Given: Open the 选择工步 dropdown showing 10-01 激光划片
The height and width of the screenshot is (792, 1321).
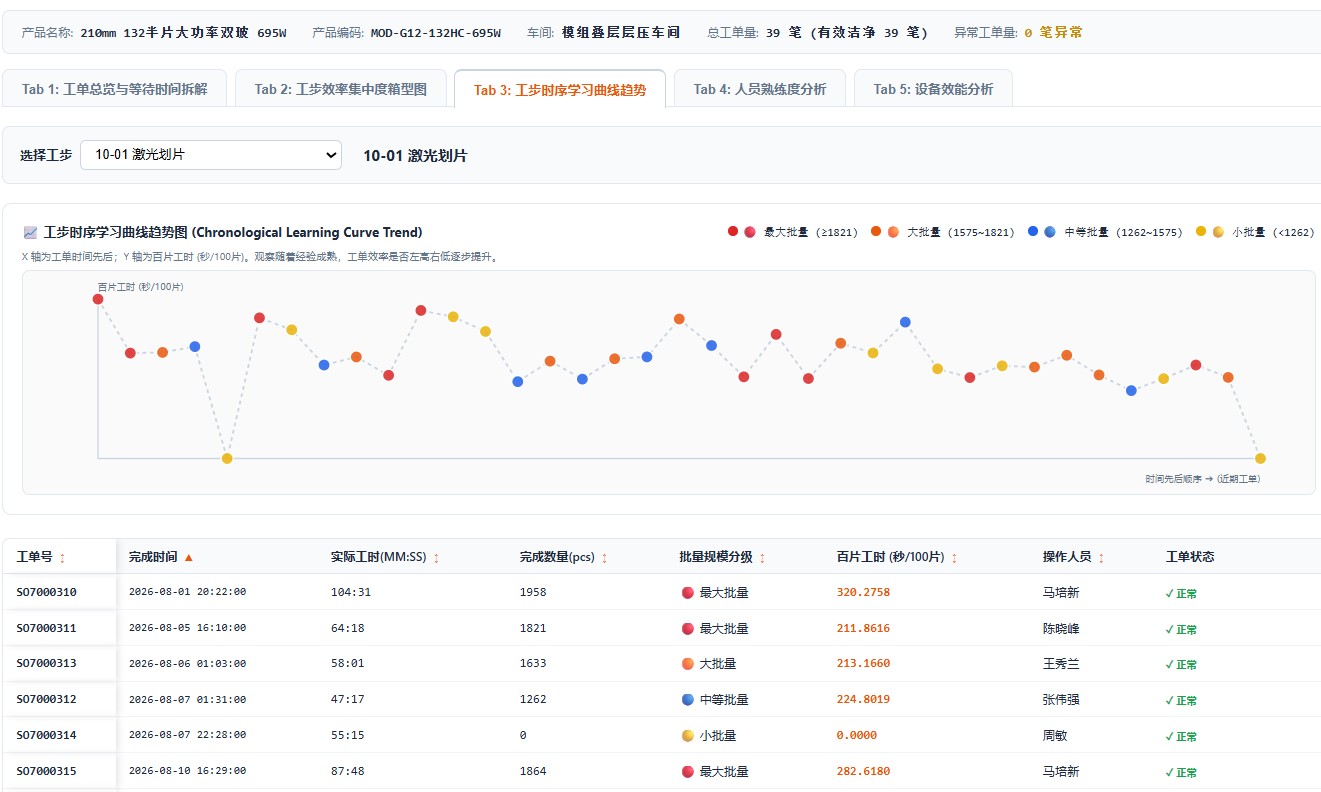Looking at the screenshot, I should [x=211, y=155].
